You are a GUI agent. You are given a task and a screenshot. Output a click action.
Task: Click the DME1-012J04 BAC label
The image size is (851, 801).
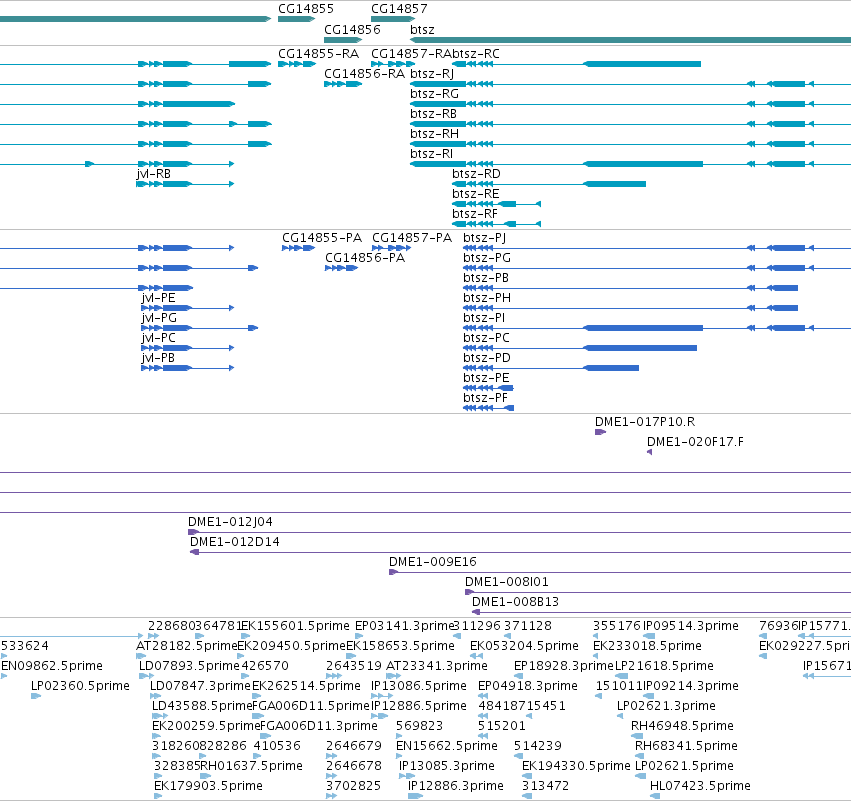click(230, 522)
